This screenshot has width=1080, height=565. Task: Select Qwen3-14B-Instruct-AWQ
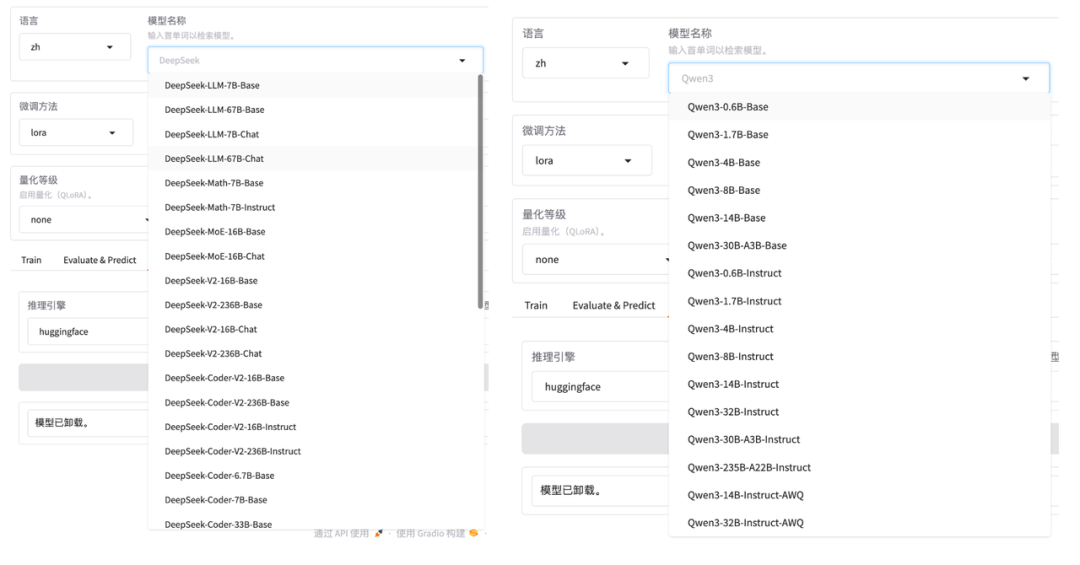[x=859, y=495]
